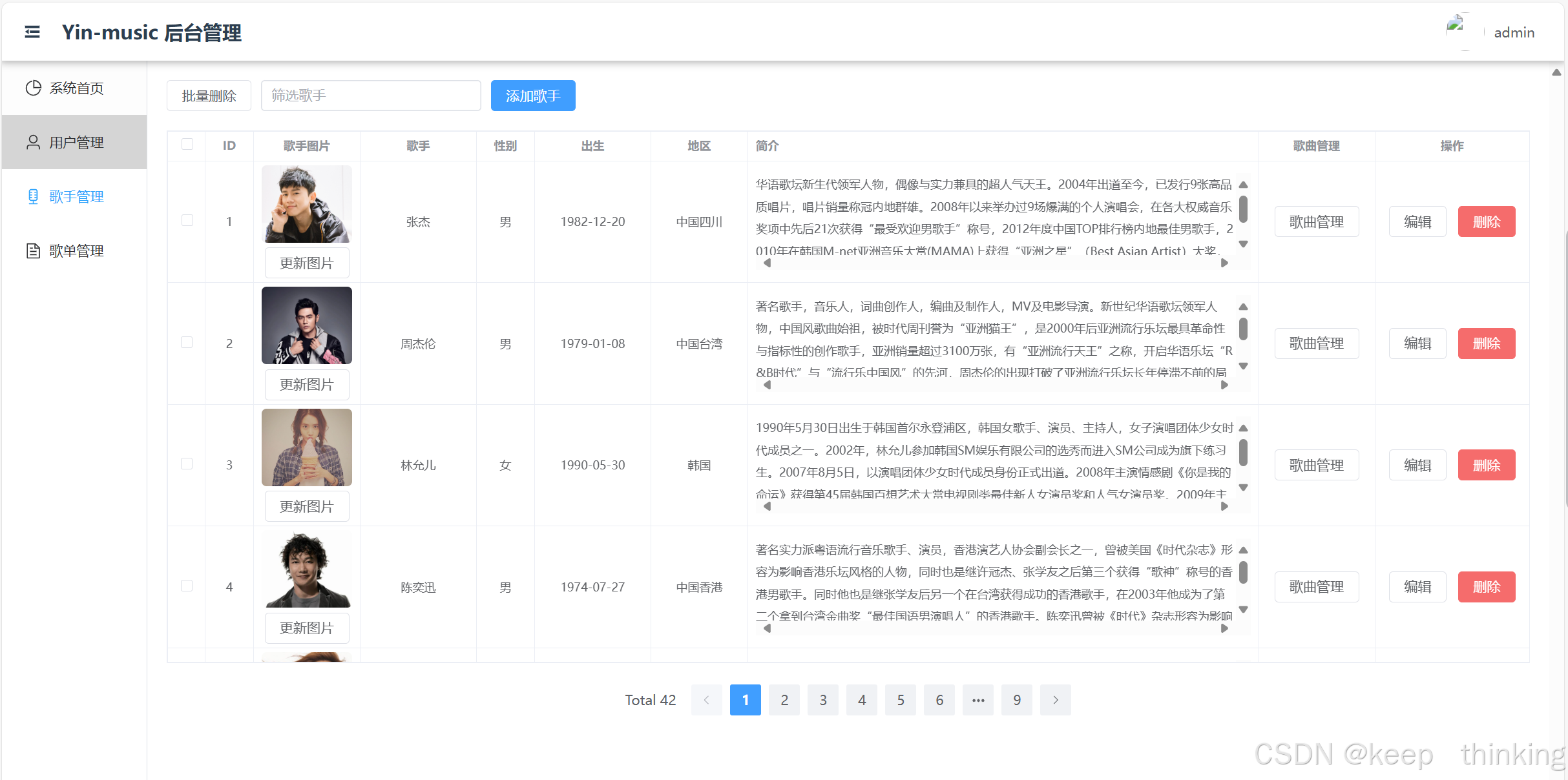Click the pie chart icon beside 系统首页

point(33,88)
